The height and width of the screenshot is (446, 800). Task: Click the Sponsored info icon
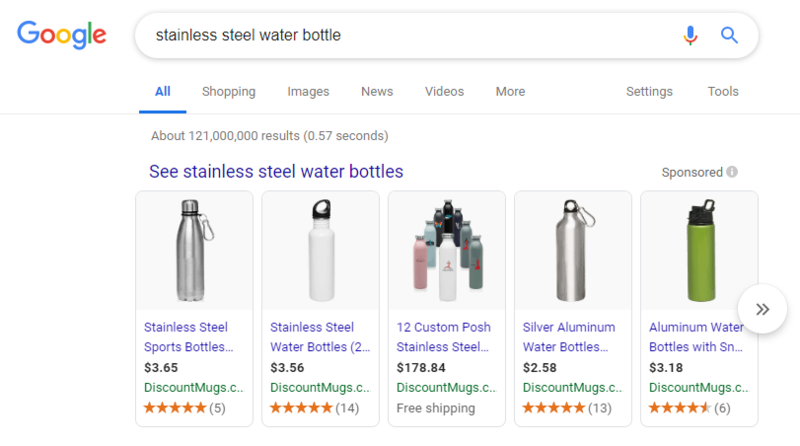coord(732,172)
